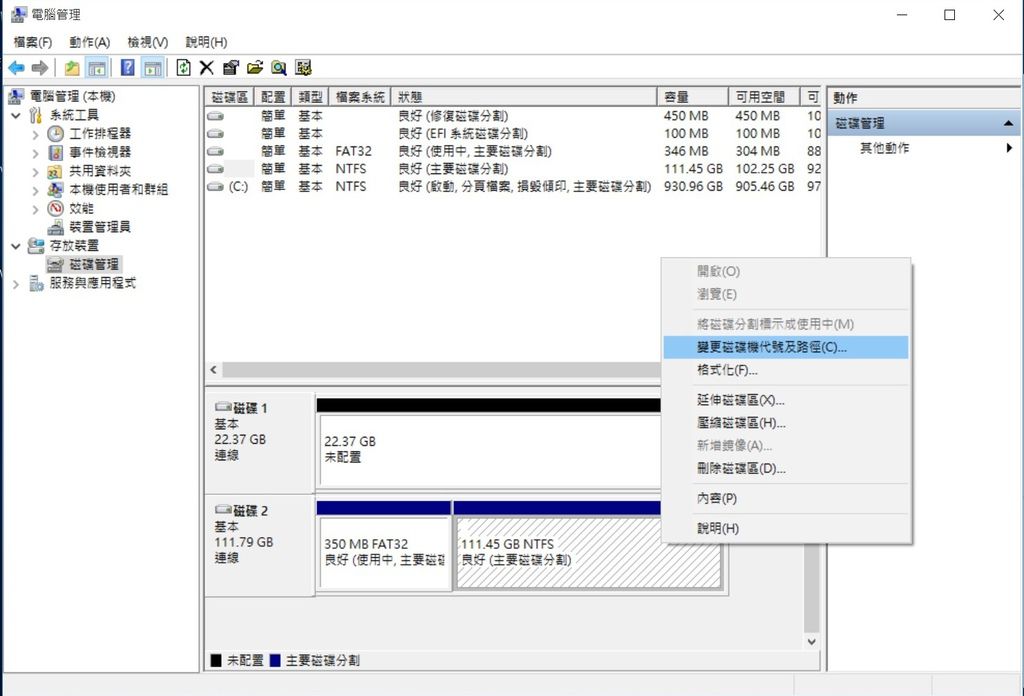Click the volume list's left scroll arrow
The width and height of the screenshot is (1024, 696).
click(214, 370)
